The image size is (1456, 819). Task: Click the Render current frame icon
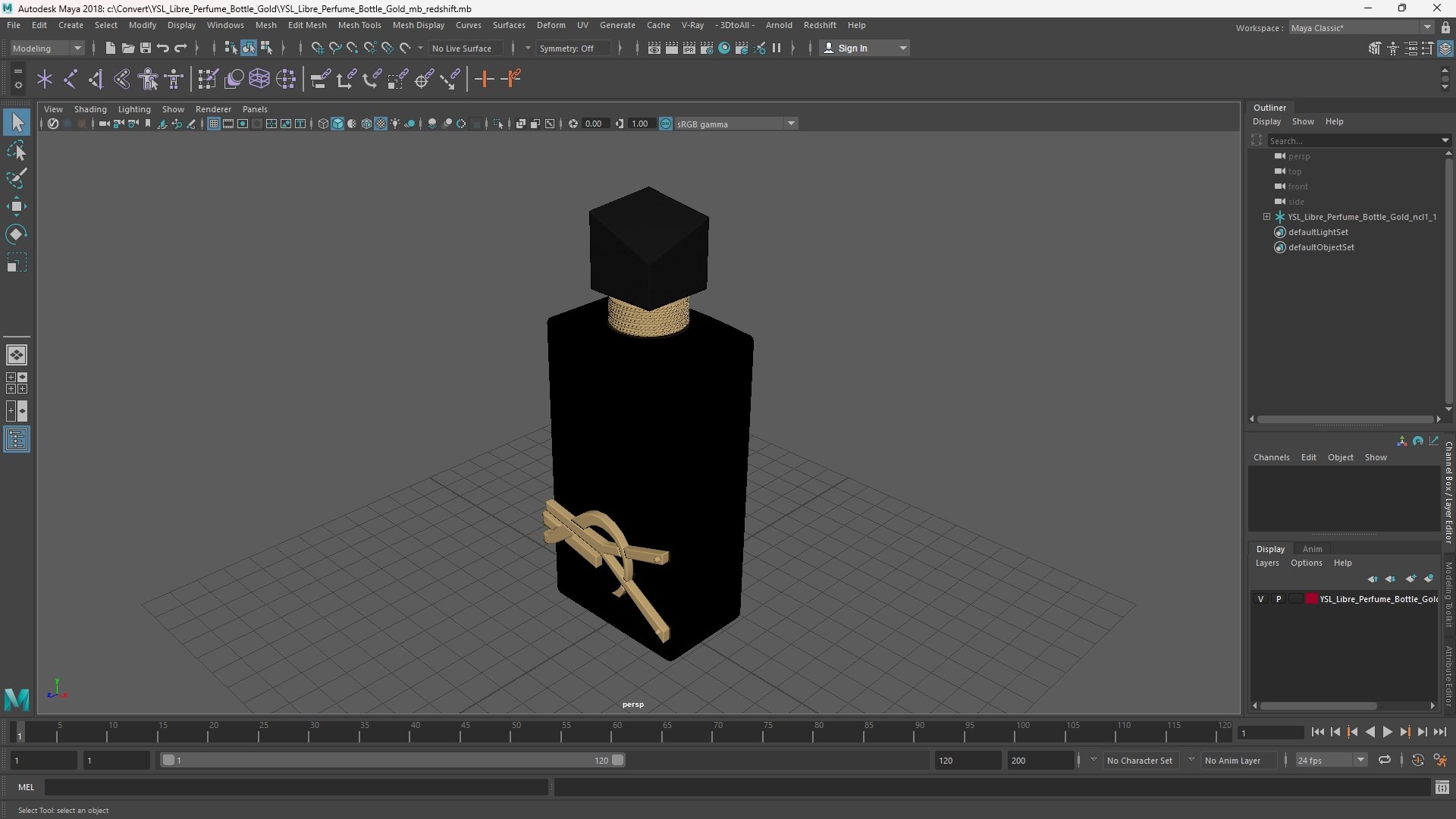coord(671,48)
